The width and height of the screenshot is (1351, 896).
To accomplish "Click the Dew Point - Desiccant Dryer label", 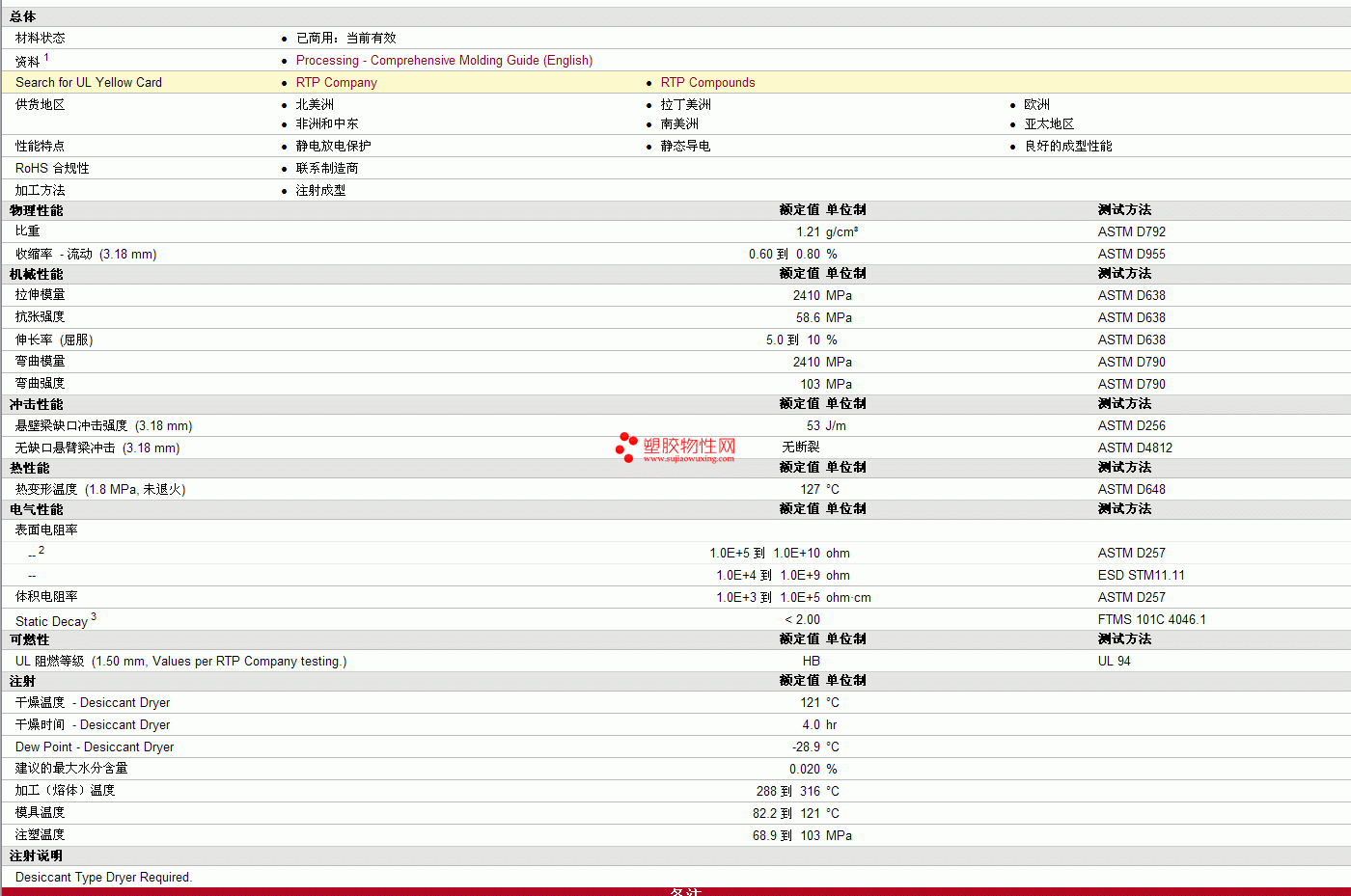I will pos(95,747).
